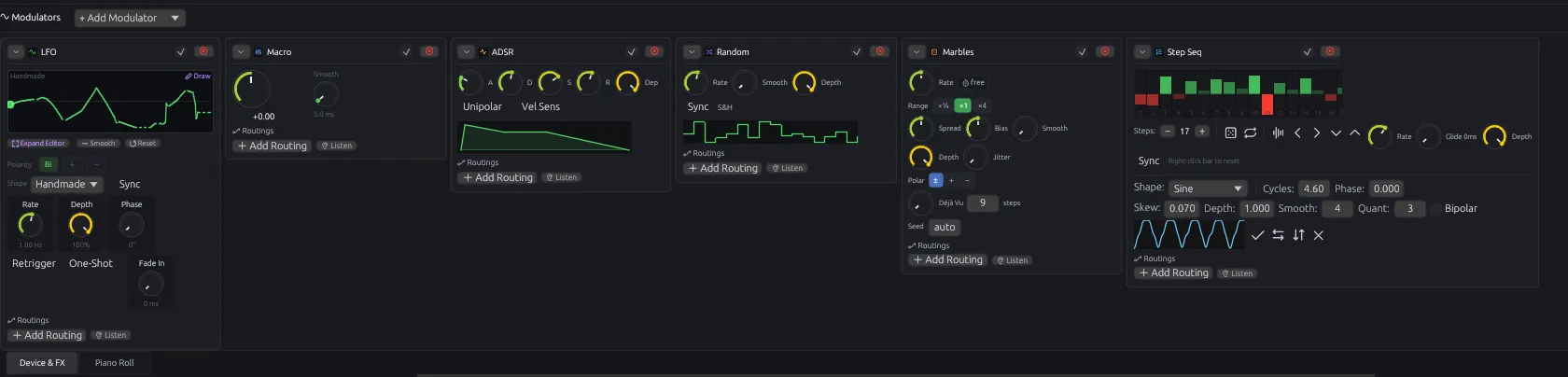Remove the Step Seq modulator with red X
1568x377 pixels.
pyautogui.click(x=1330, y=51)
